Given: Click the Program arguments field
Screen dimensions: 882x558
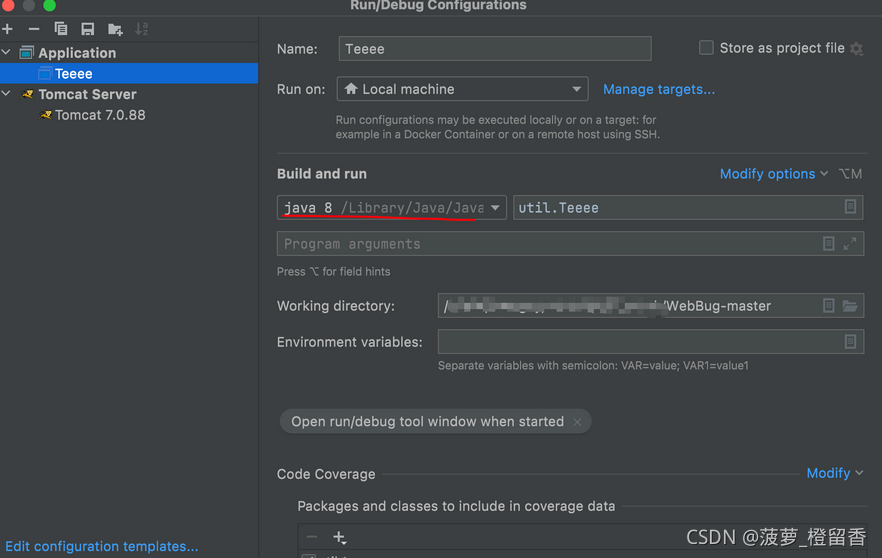Looking at the screenshot, I should pos(570,244).
